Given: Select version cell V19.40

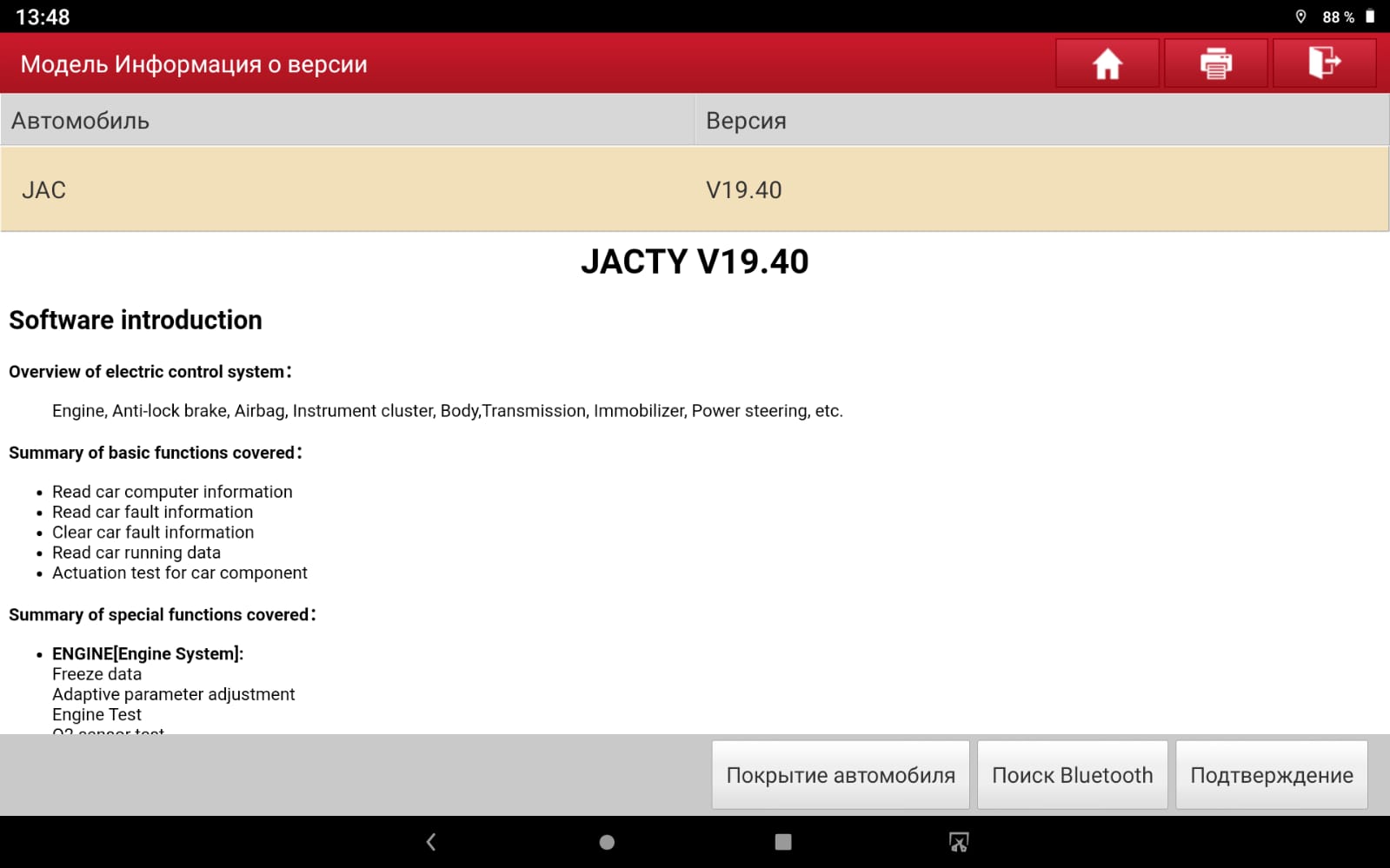Looking at the screenshot, I should click(744, 189).
